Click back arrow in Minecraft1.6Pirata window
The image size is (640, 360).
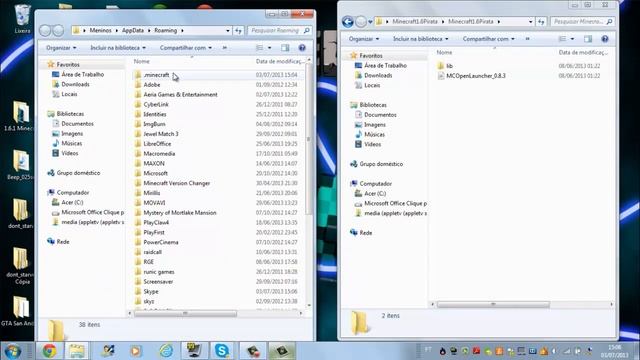point(347,22)
